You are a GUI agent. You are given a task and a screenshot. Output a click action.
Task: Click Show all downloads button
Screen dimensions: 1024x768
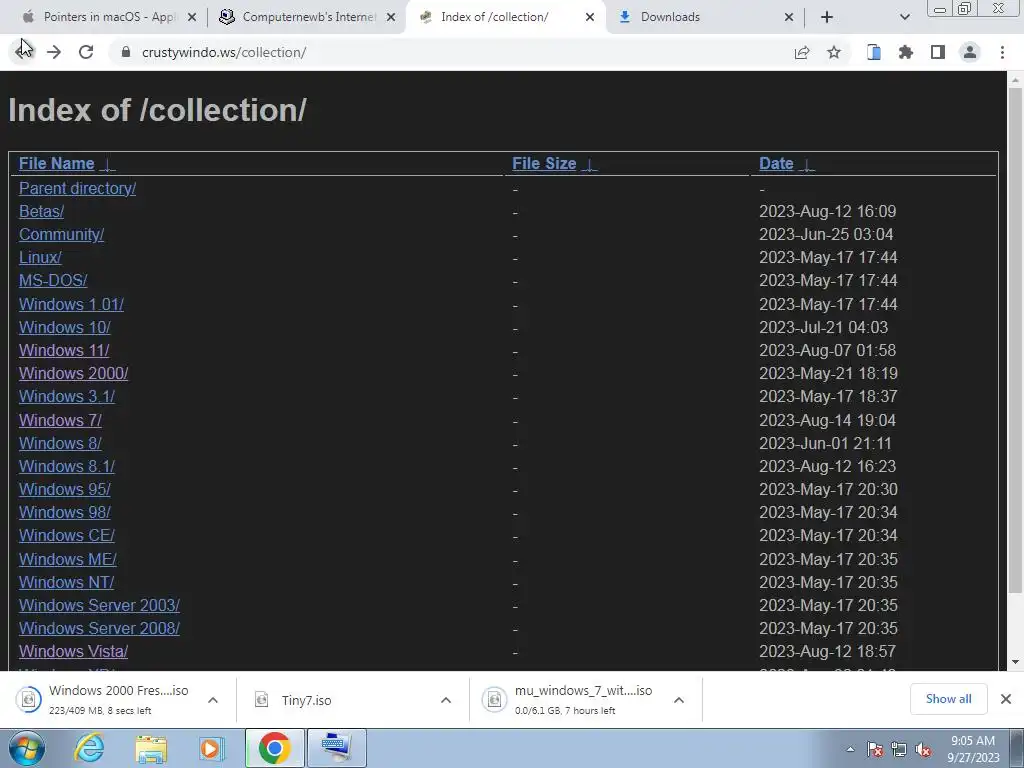tap(948, 699)
